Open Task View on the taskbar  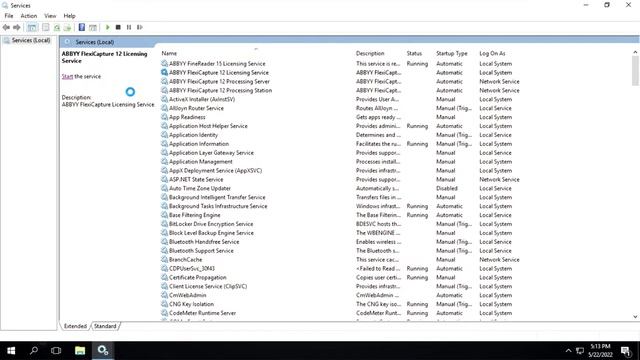coord(56,351)
